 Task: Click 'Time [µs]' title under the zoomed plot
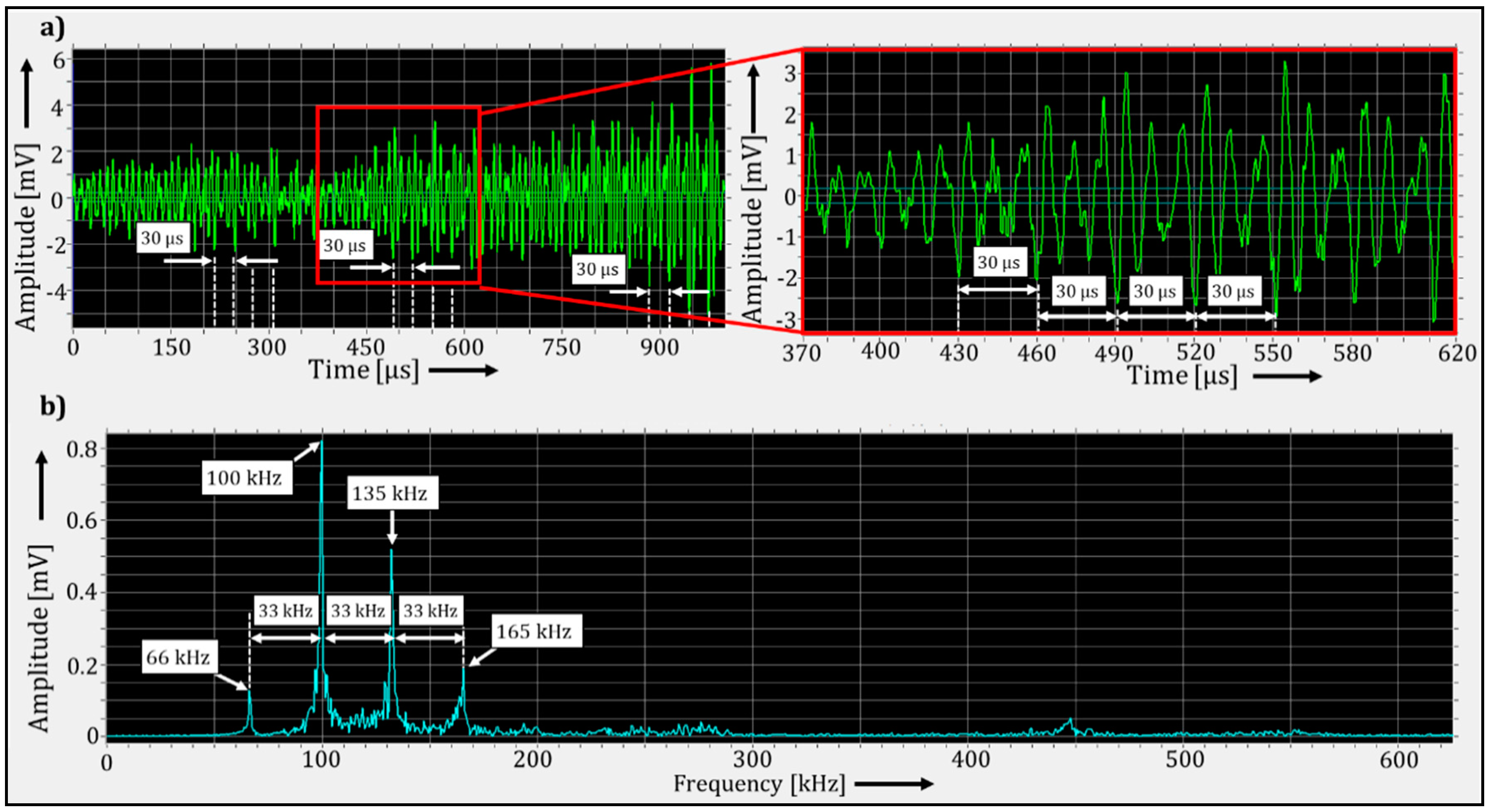1182,376
